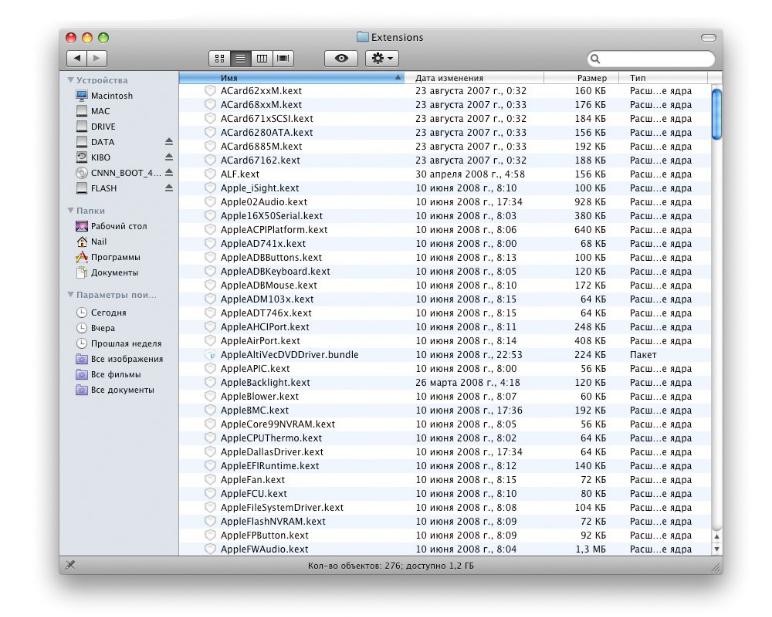
Task: Select AppleCPUThermo.kext file
Action: pos(445,438)
